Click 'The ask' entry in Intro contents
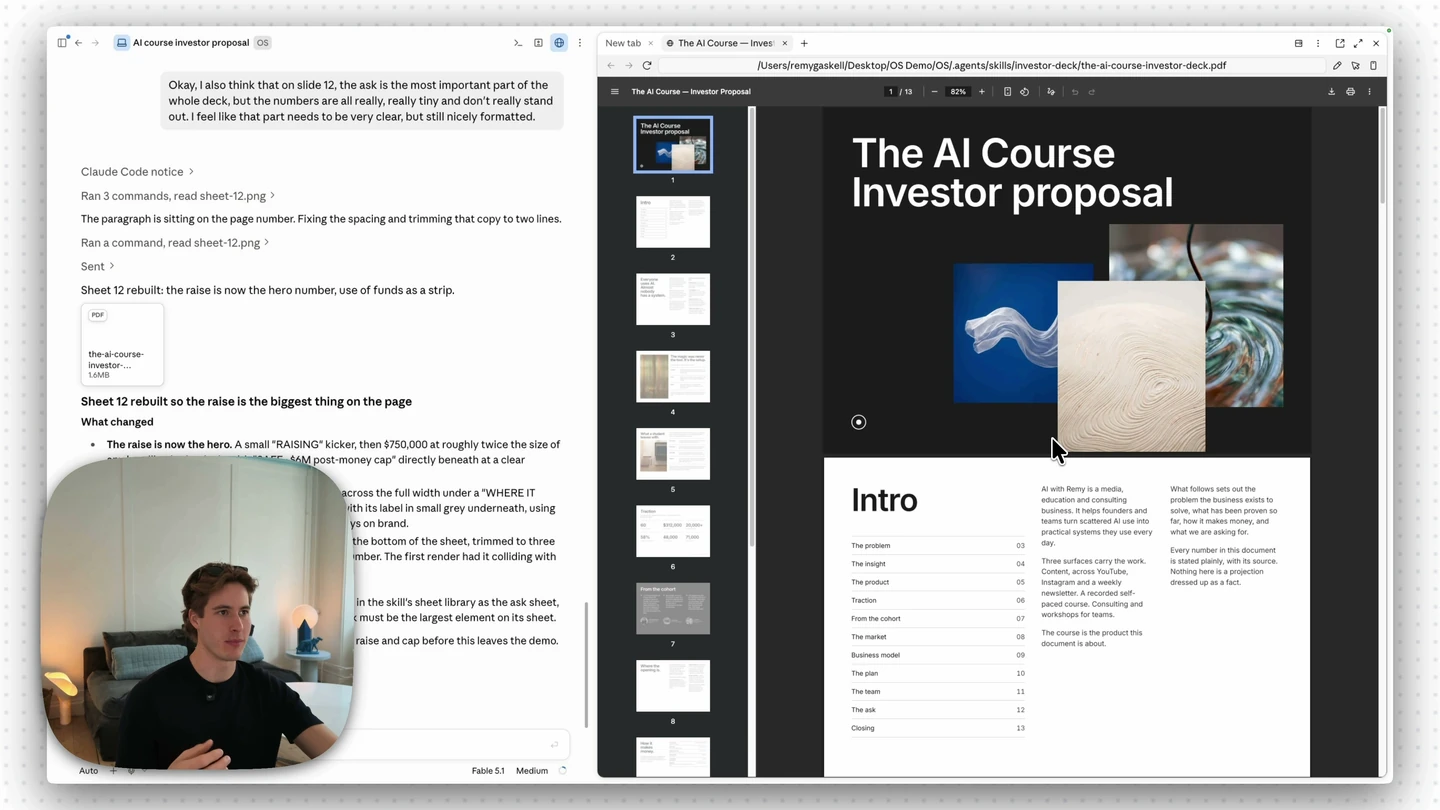The image size is (1440, 810). click(938, 710)
